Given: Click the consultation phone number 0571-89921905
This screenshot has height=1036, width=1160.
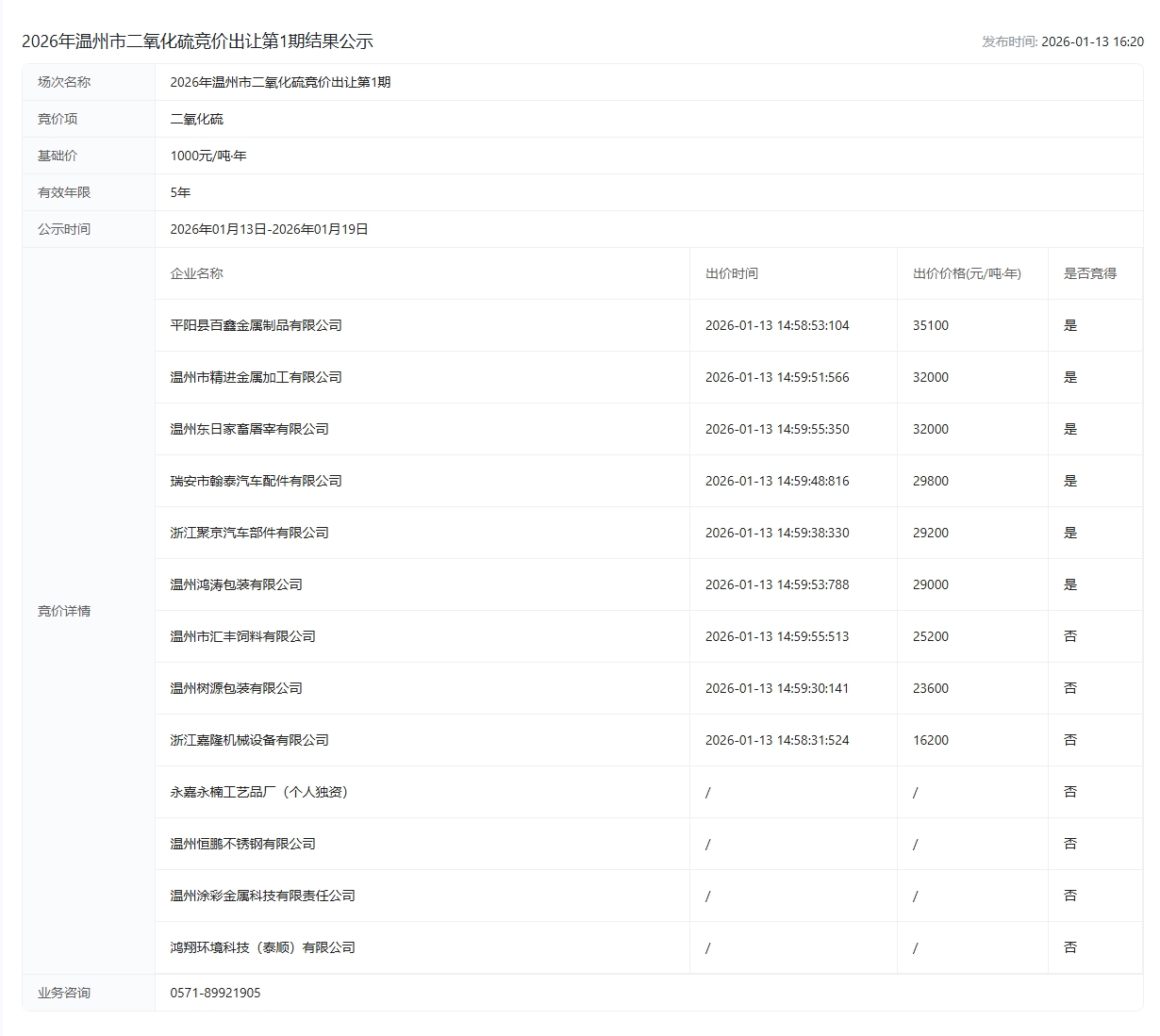Looking at the screenshot, I should [215, 993].
